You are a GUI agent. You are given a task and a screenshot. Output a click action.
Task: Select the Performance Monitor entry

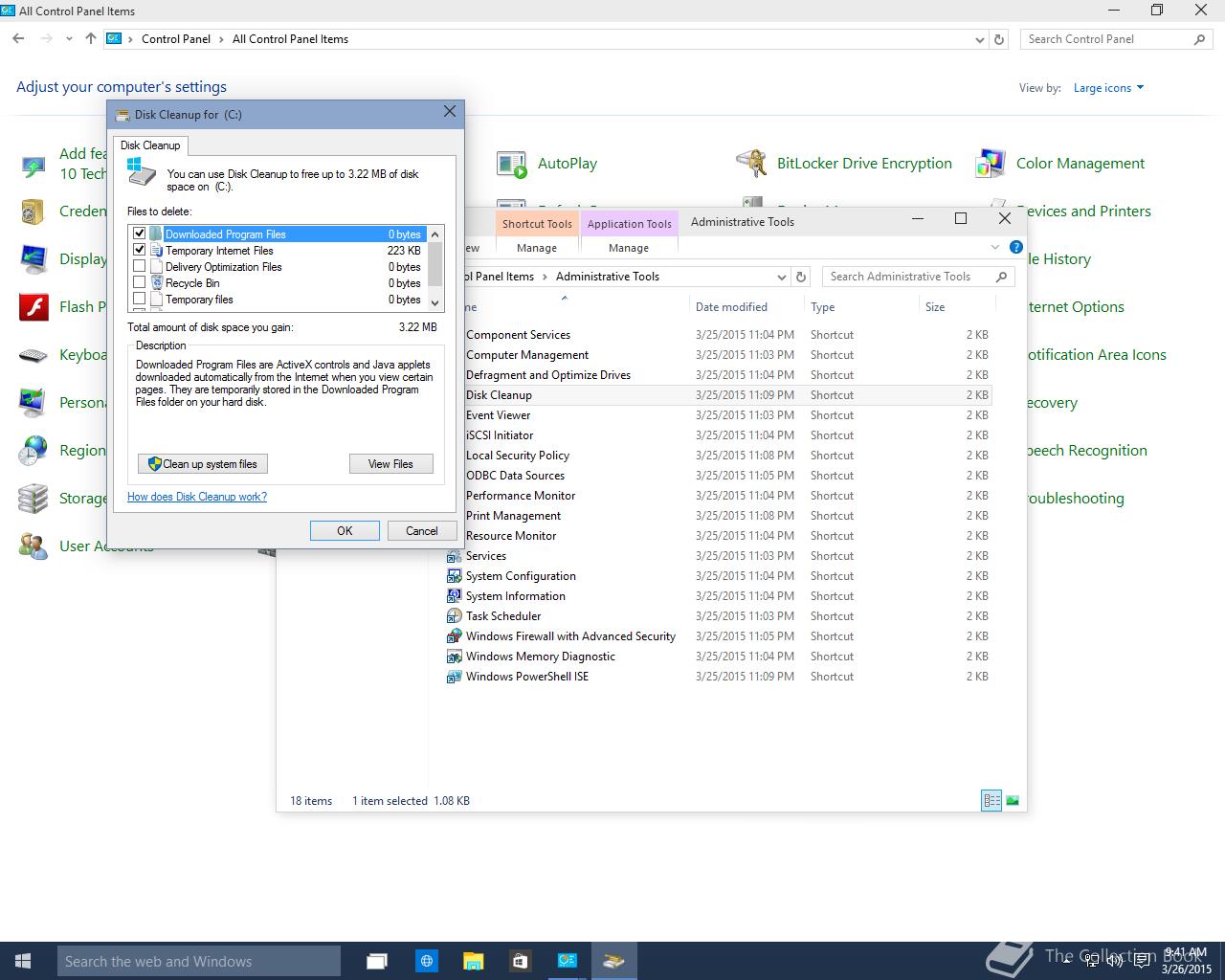[x=521, y=496]
